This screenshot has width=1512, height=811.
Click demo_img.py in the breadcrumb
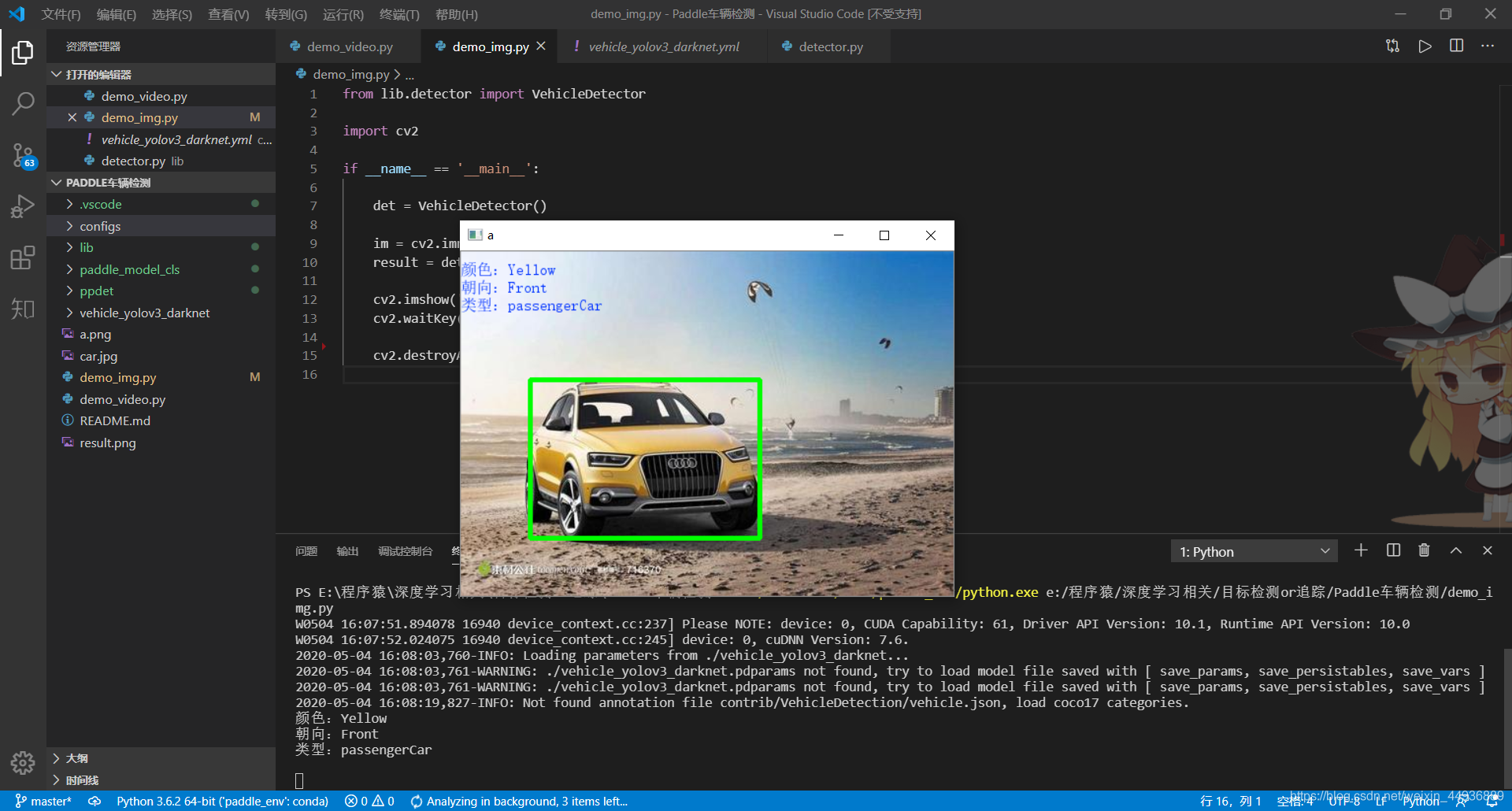click(x=350, y=74)
